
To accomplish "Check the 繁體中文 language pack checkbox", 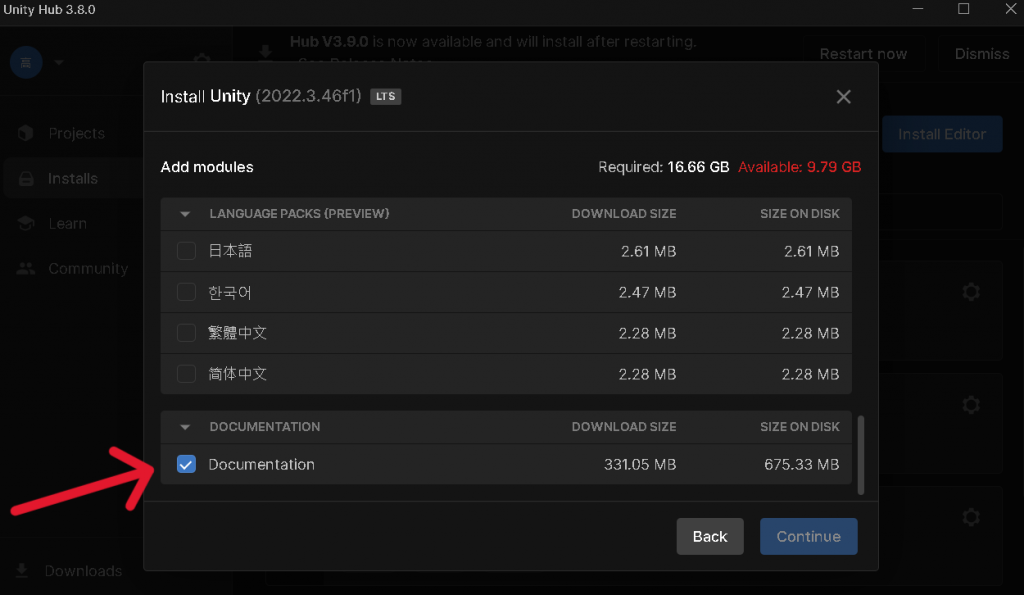I will [x=186, y=333].
